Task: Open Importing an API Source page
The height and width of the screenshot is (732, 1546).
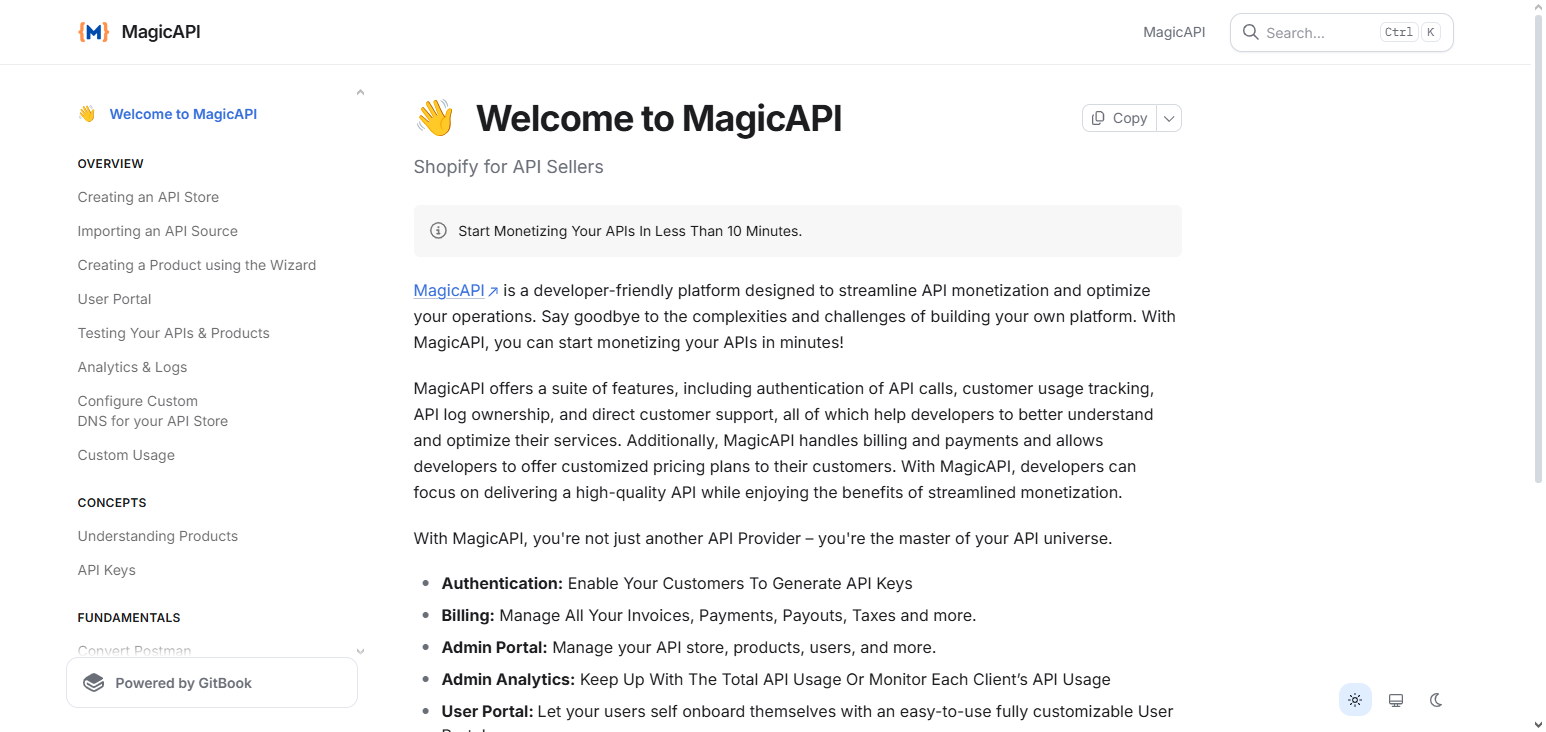Action: point(158,231)
